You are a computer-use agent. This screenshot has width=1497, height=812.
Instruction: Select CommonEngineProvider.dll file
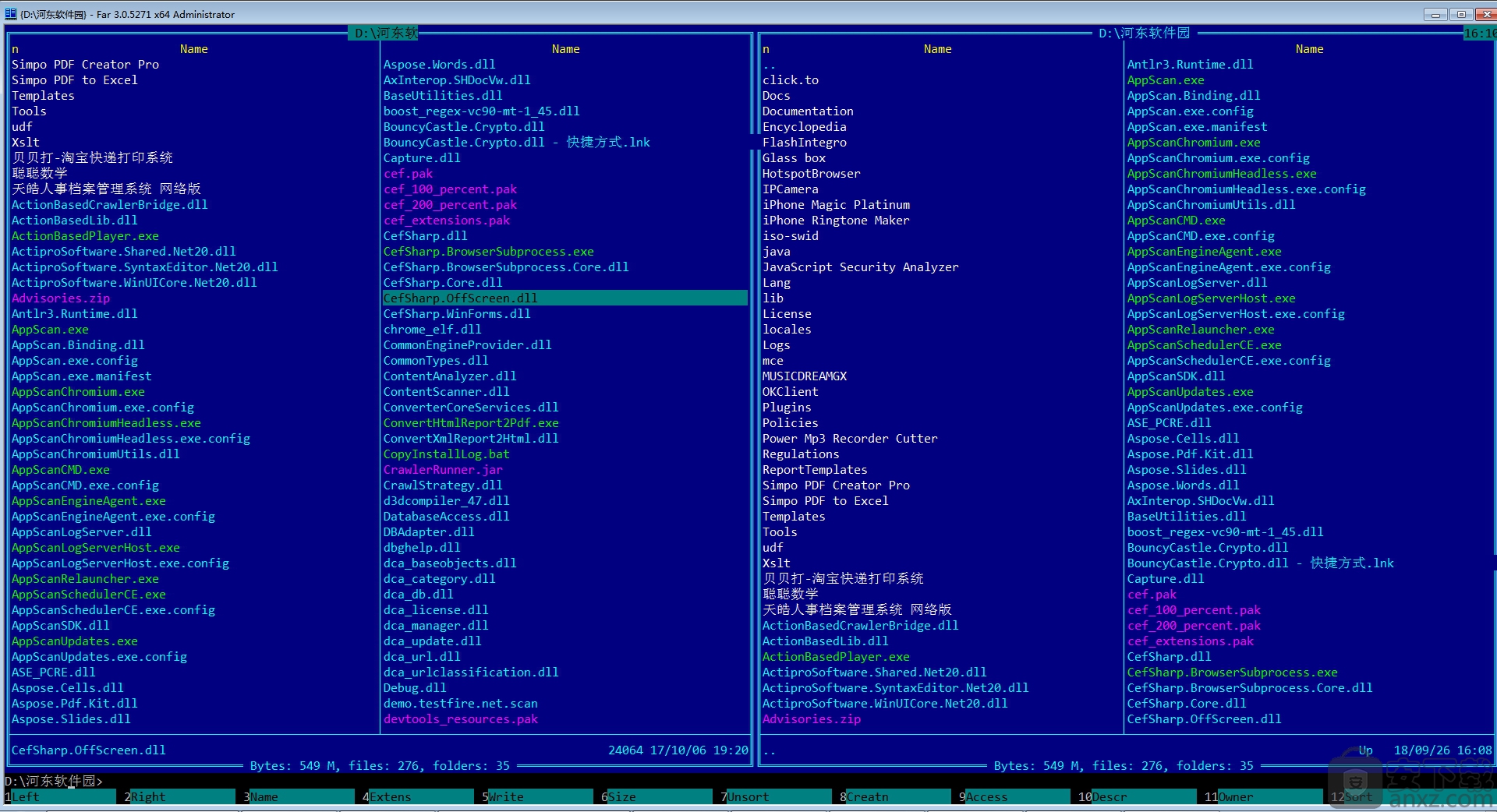pos(467,344)
